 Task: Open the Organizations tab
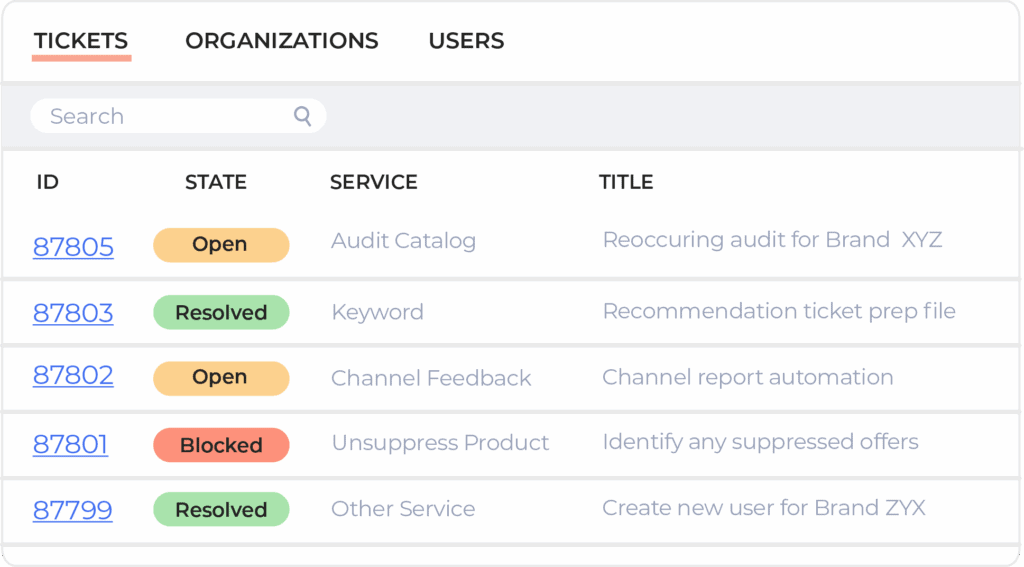pyautogui.click(x=281, y=40)
